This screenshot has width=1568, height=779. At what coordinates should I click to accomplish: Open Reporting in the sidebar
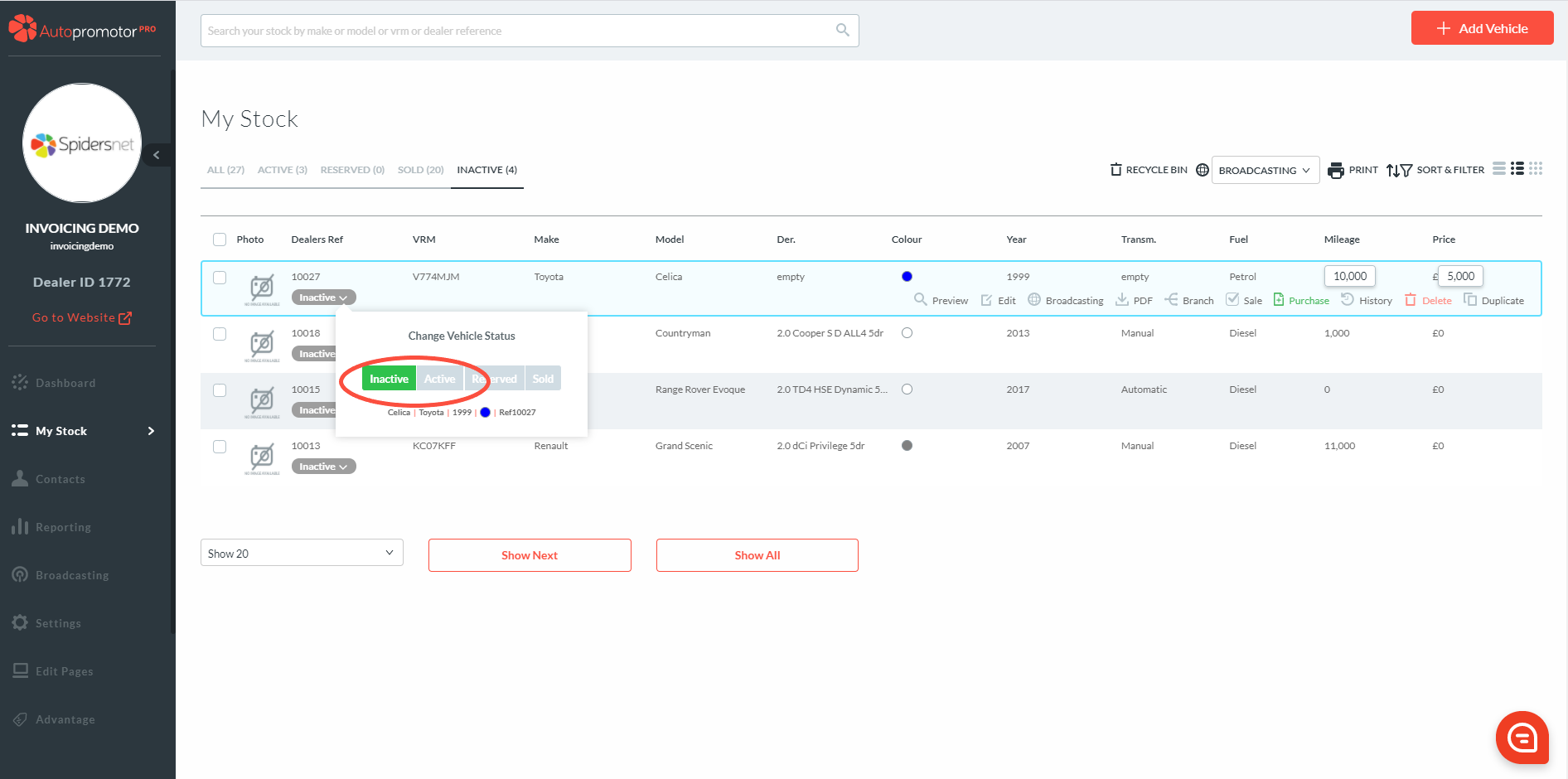[x=63, y=527]
